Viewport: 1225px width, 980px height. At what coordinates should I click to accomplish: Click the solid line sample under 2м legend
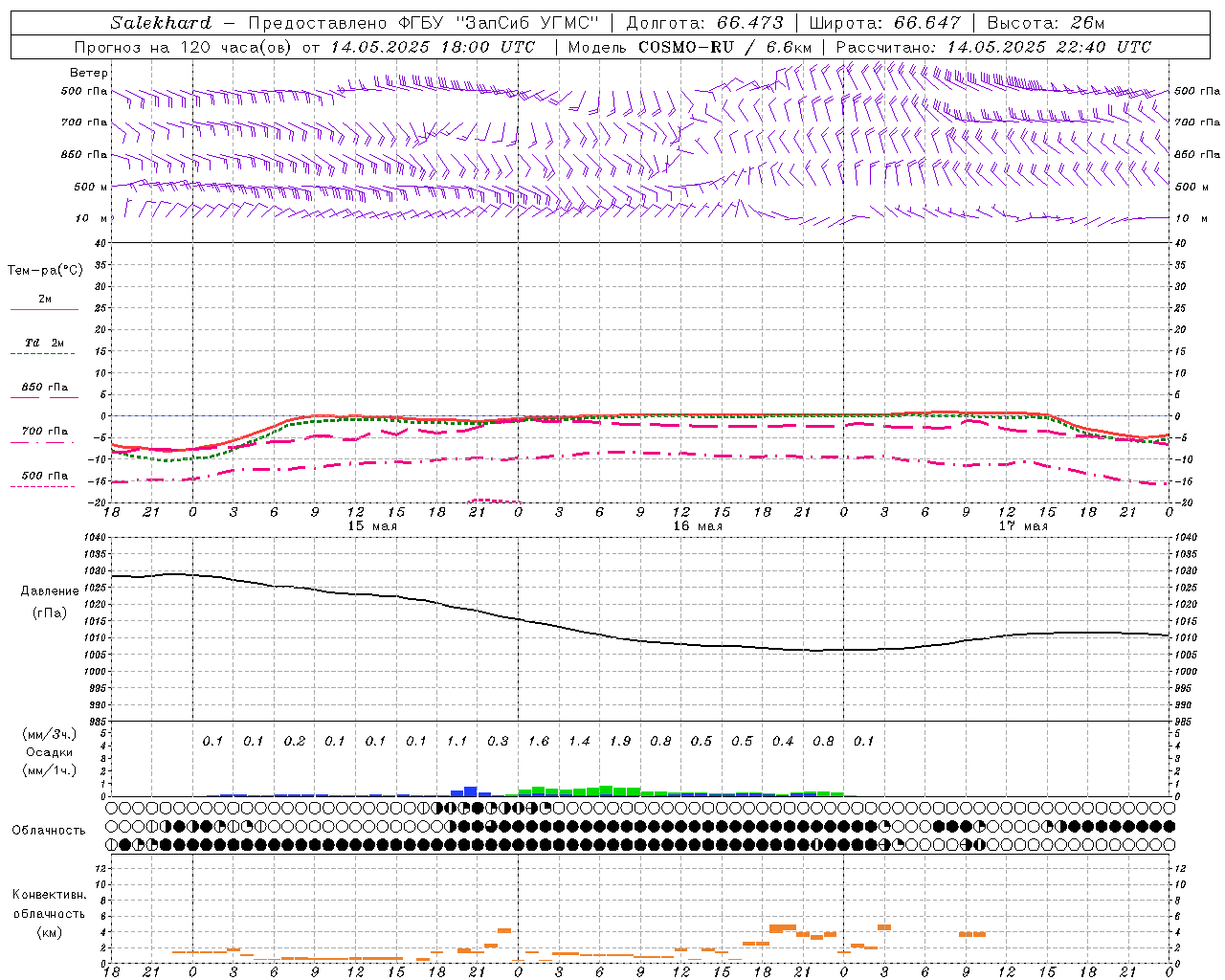pos(44,309)
